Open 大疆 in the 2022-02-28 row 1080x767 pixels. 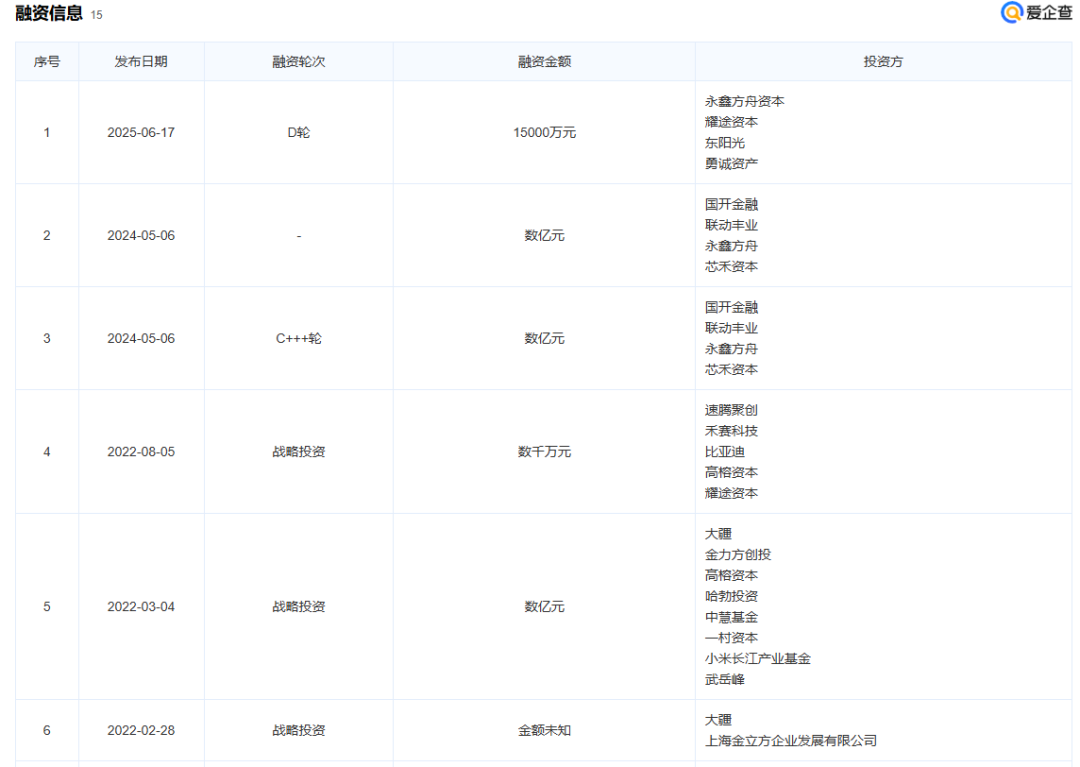tap(718, 719)
